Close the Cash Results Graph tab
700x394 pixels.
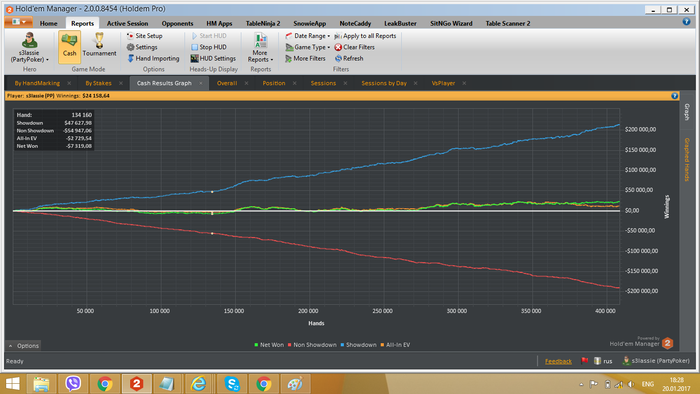pos(201,83)
